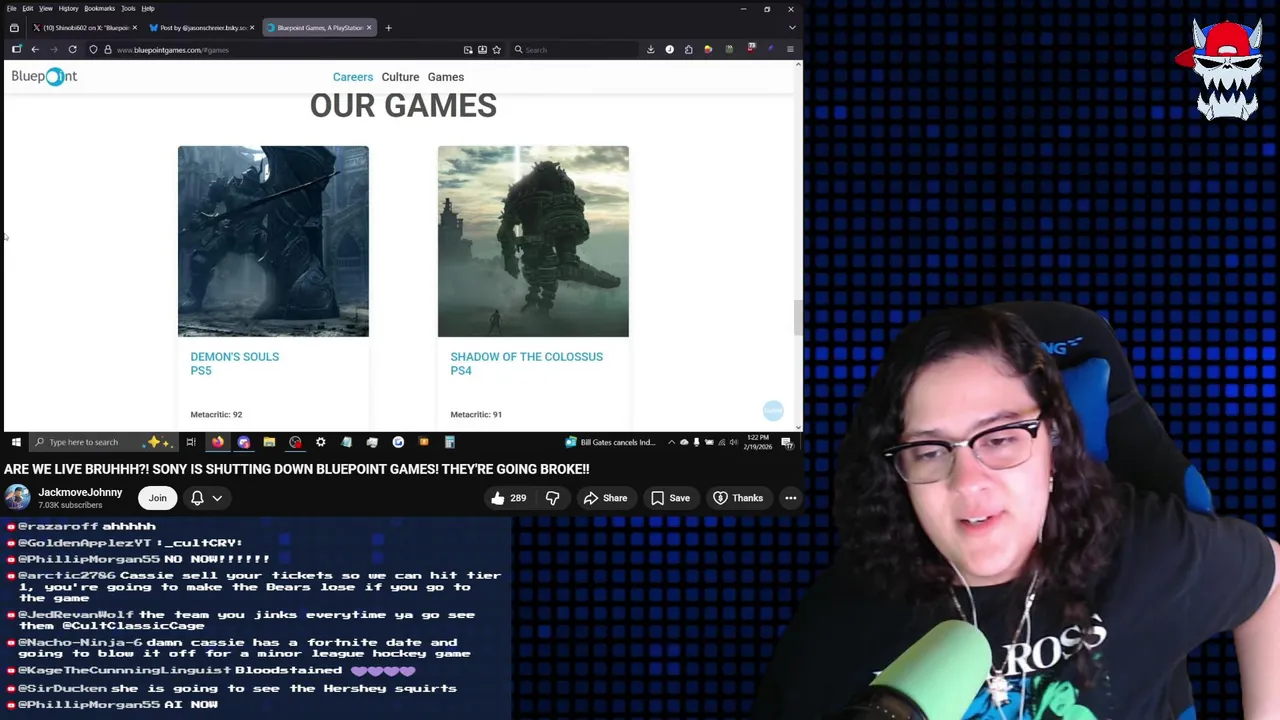Open the Firefox application hamburger menu

coord(790,49)
